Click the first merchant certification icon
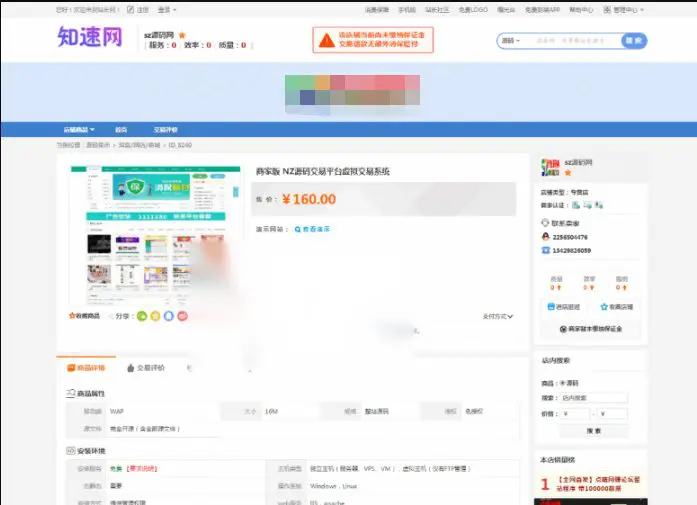The height and width of the screenshot is (505, 697). [x=576, y=205]
